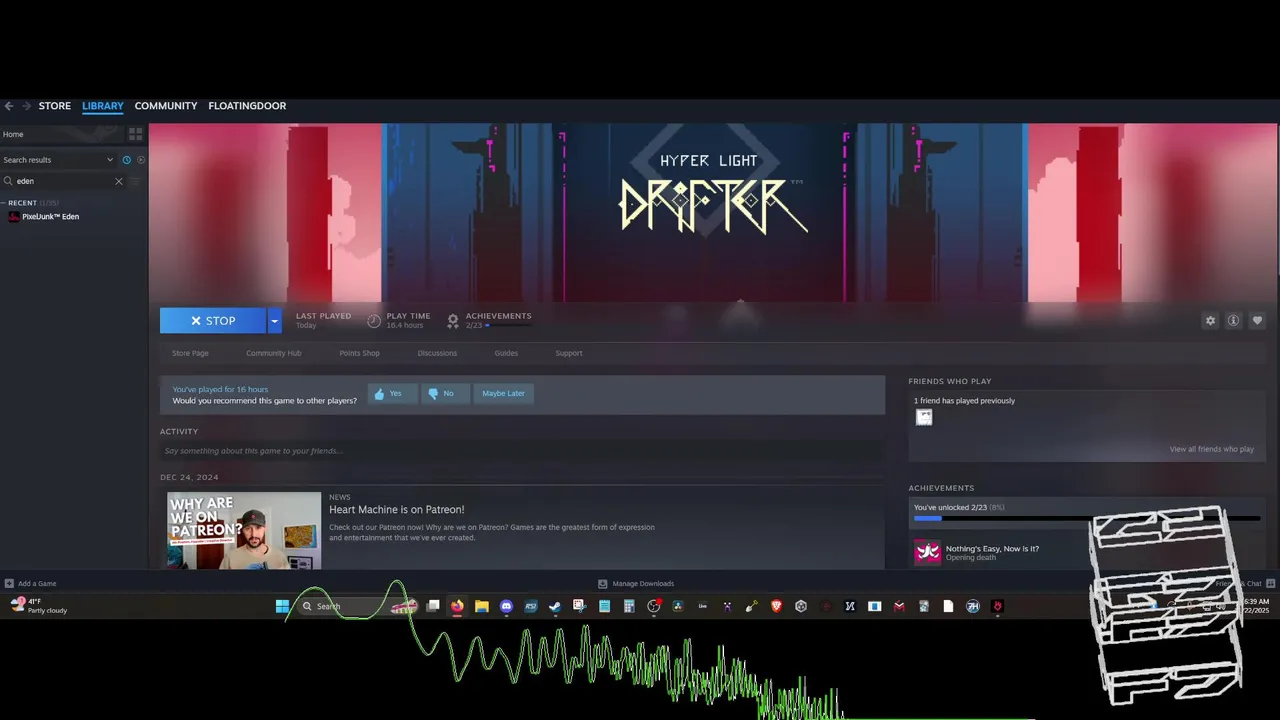The width and height of the screenshot is (1280, 720).
Task: Open Task View on the taskbar
Action: [433, 606]
